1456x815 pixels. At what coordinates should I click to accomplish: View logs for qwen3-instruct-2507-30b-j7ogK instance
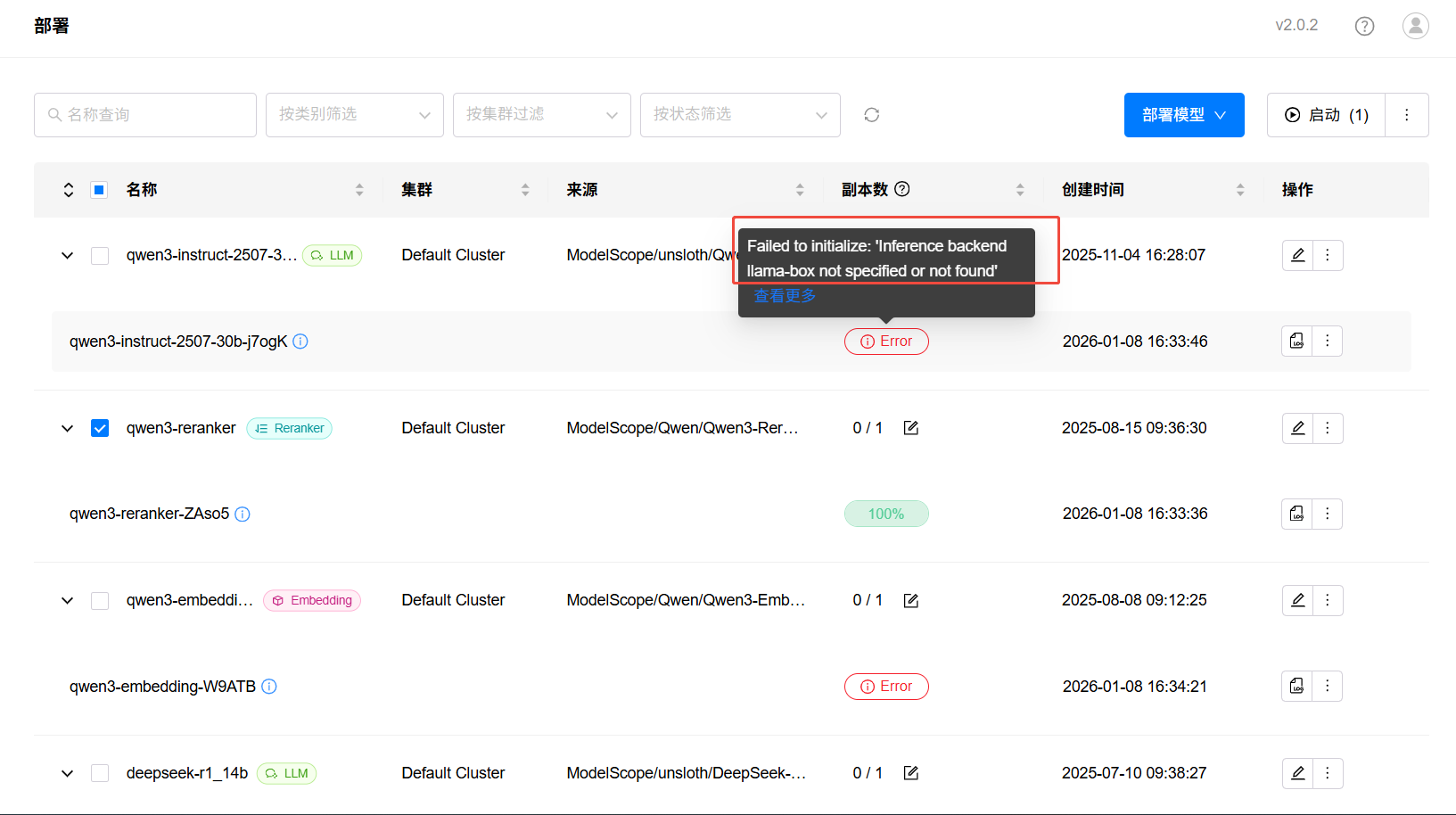1297,341
